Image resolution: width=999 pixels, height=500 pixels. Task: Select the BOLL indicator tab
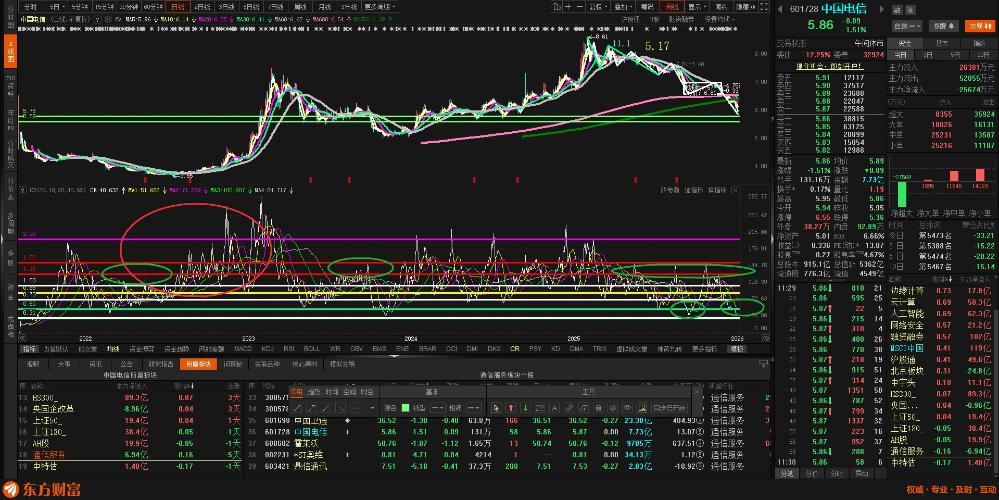(x=312, y=349)
